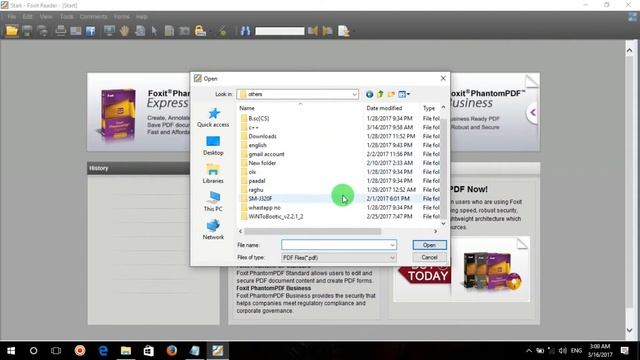Select the SM-J320F folder

pos(260,198)
